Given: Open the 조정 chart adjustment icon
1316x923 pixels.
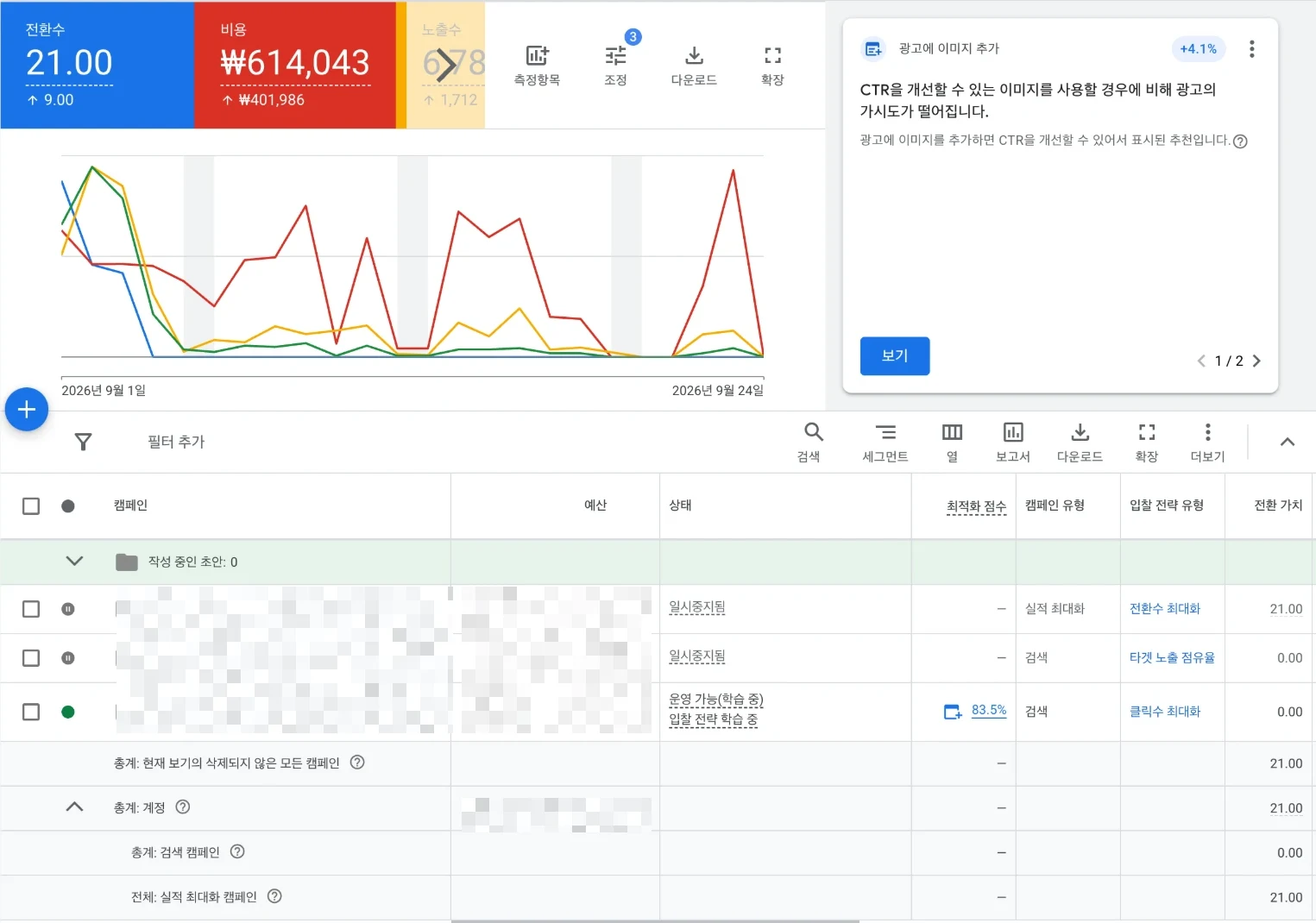Looking at the screenshot, I should click(x=615, y=57).
